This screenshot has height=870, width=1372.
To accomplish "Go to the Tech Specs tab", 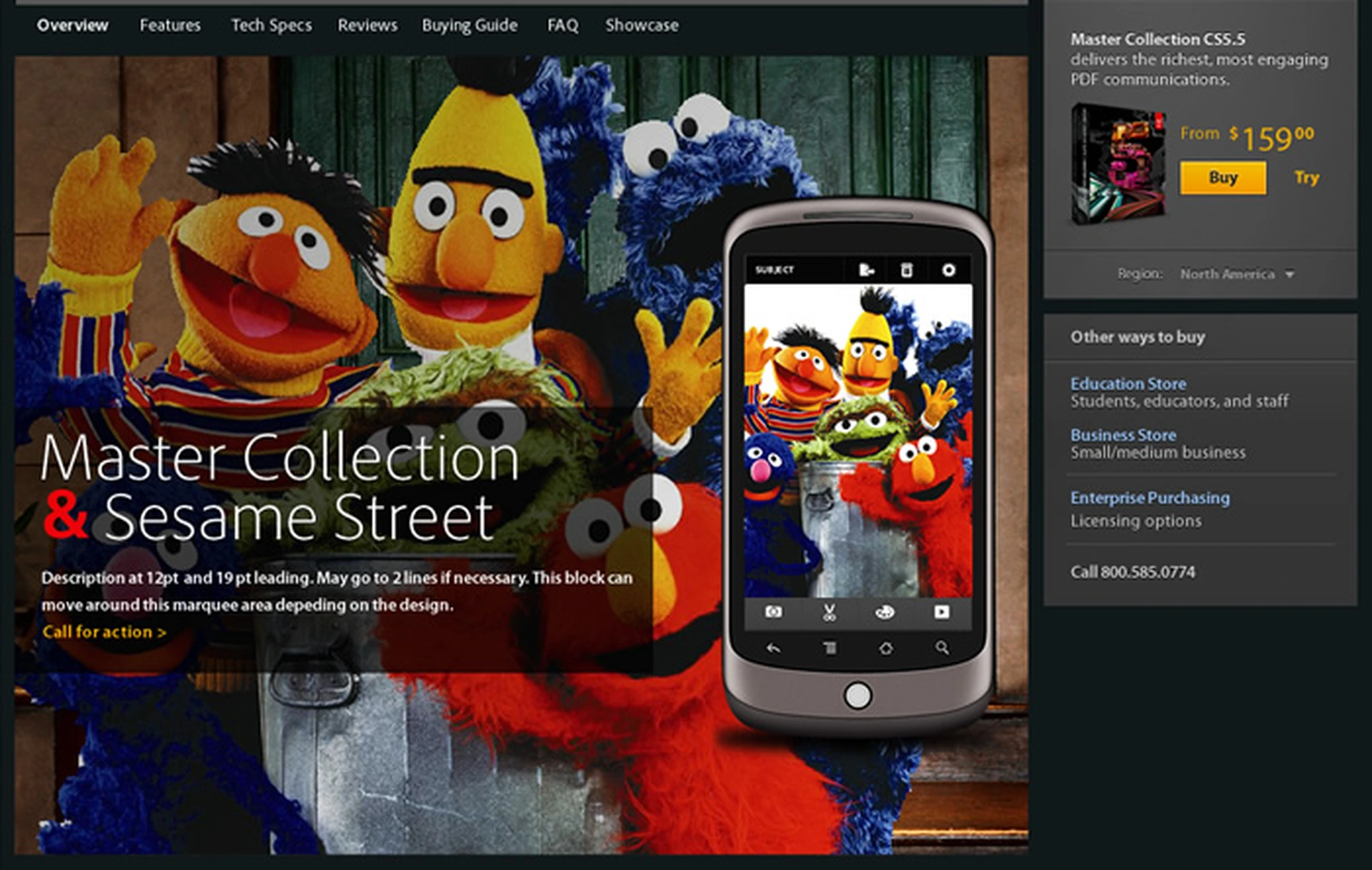I will pos(272,26).
